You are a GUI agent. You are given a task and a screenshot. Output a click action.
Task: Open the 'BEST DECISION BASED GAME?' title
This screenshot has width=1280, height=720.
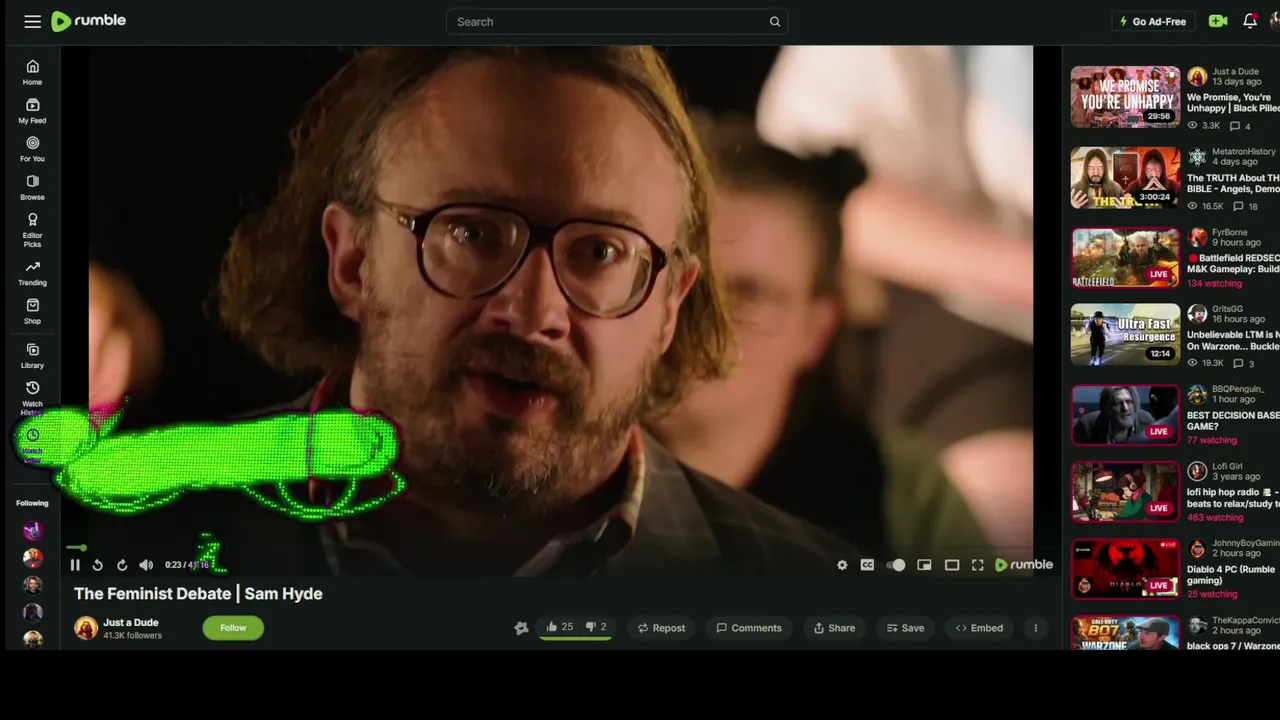[1233, 420]
